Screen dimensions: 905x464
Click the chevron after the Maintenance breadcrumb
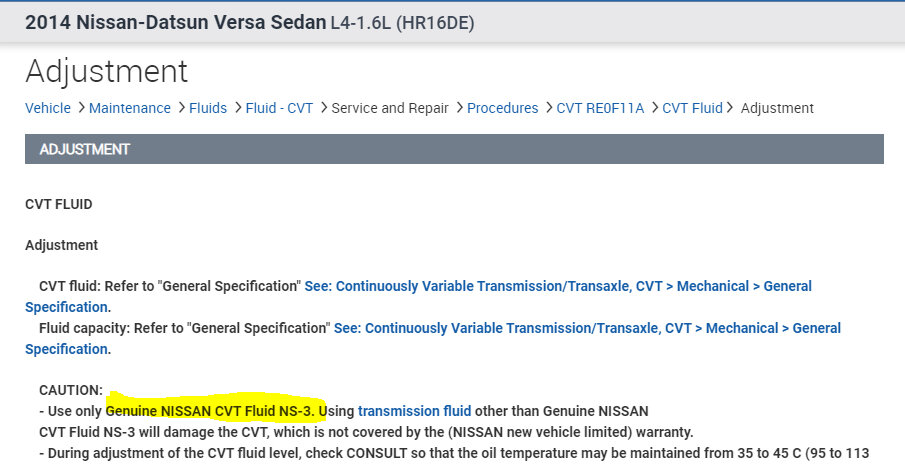[180, 107]
